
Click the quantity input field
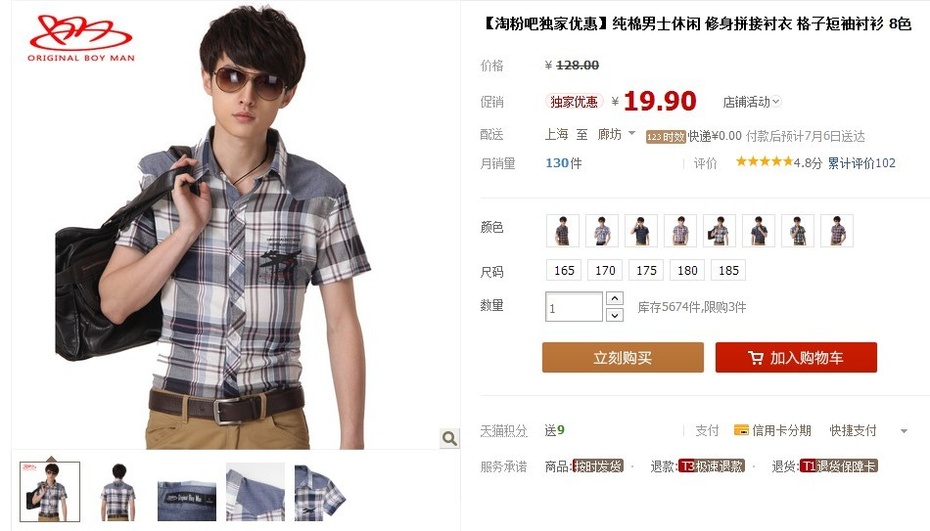(x=574, y=307)
